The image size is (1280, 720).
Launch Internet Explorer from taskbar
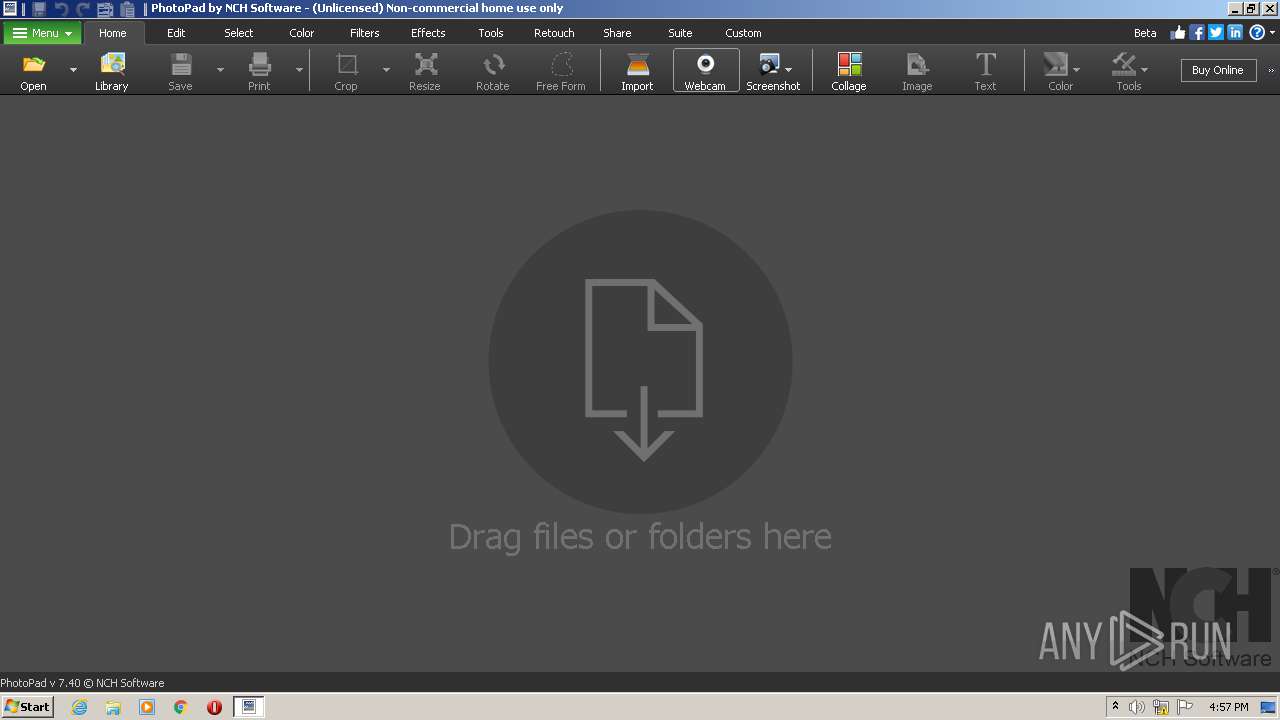click(79, 707)
